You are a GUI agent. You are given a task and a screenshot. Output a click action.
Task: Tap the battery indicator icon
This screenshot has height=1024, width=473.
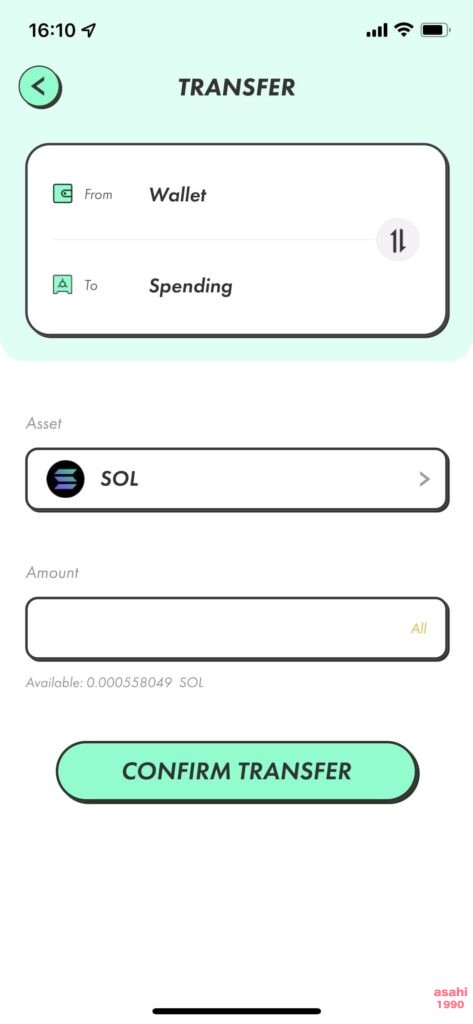tap(435, 29)
